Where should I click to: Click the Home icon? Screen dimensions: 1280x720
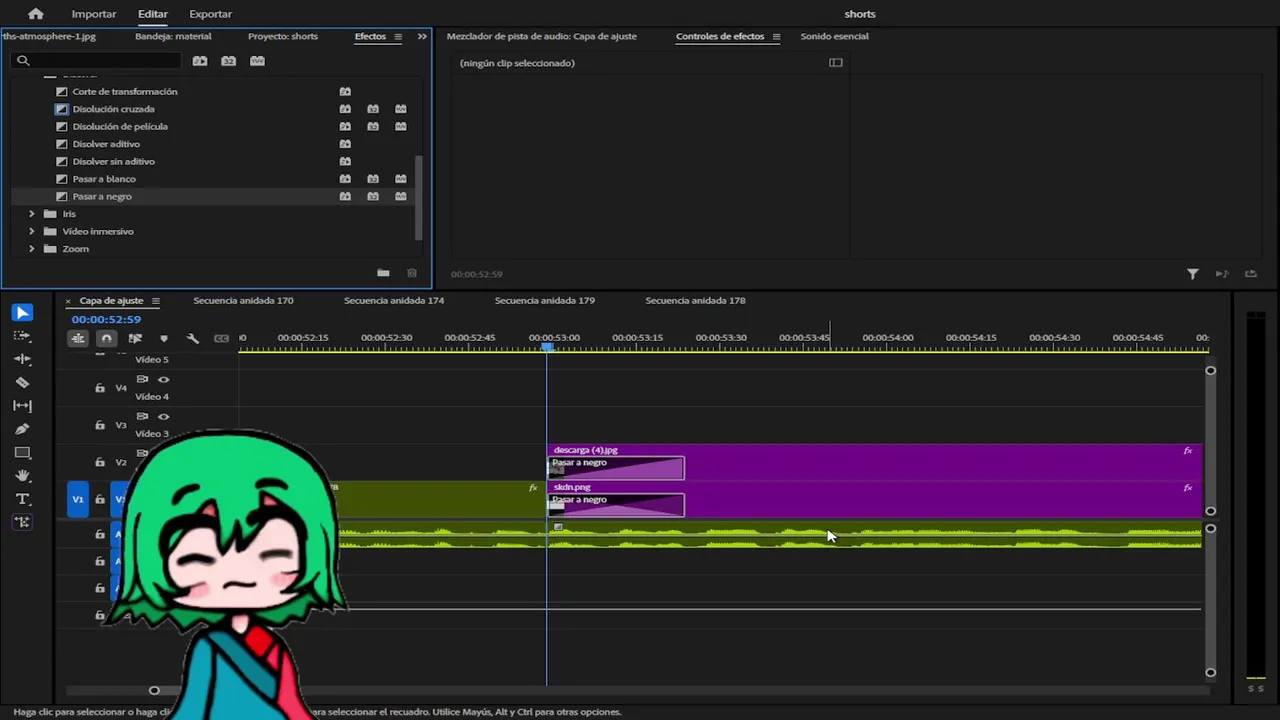pos(36,14)
